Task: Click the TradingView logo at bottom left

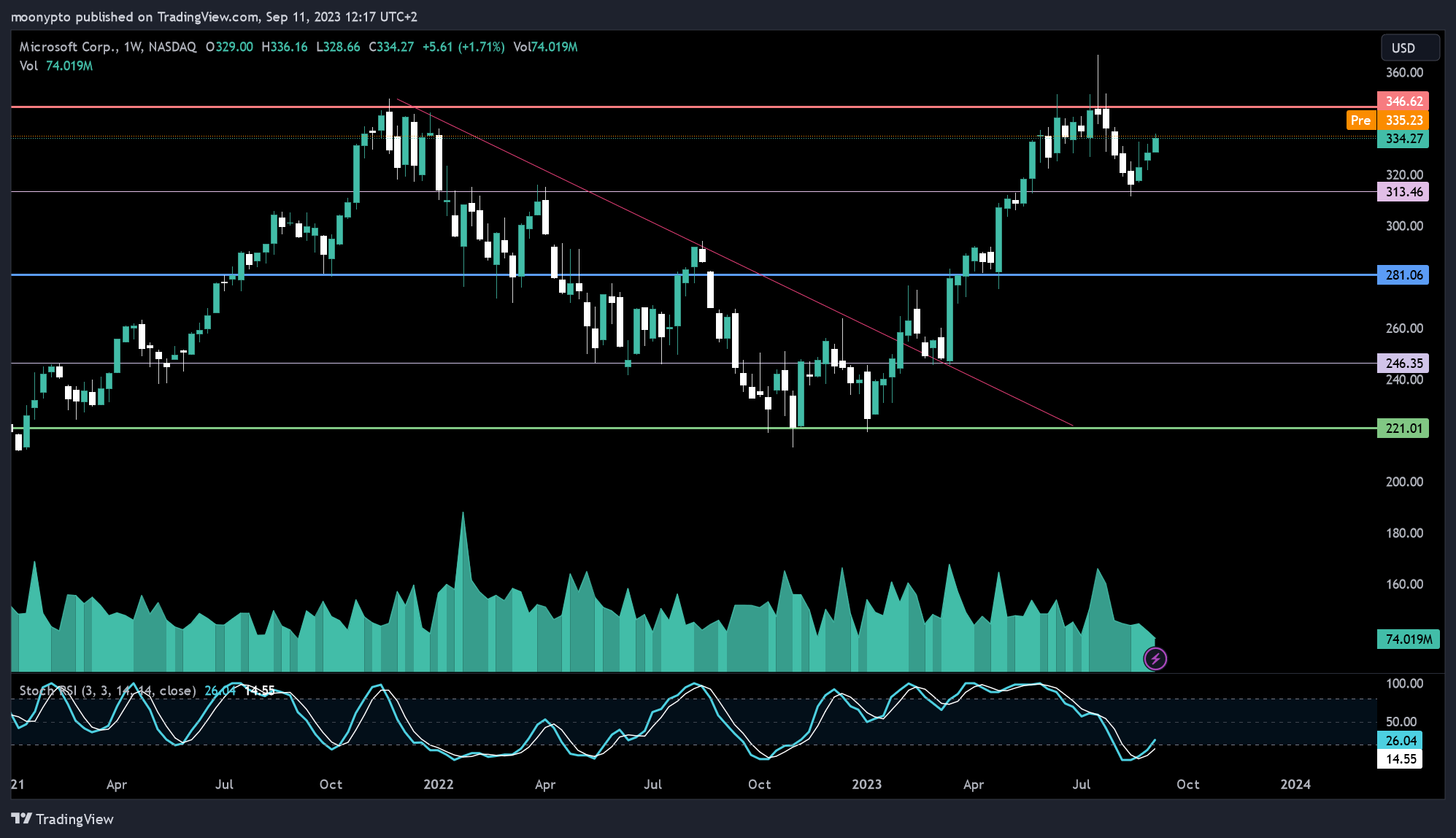Action: pyautogui.click(x=63, y=819)
